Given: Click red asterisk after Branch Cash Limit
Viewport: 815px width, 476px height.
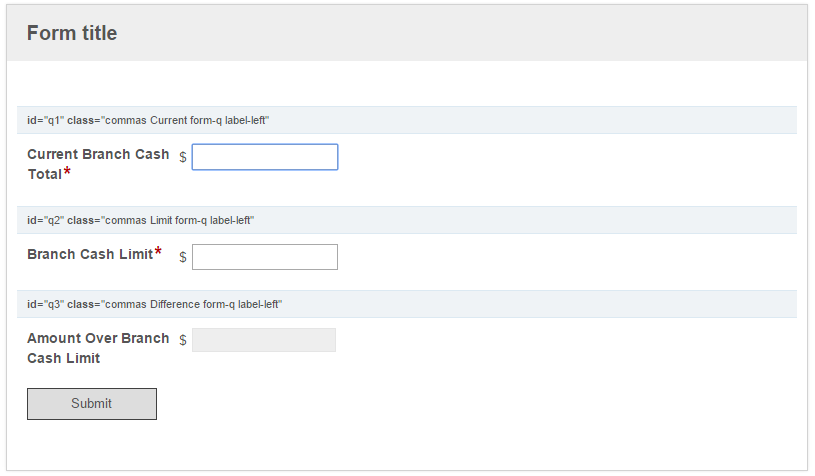Looking at the screenshot, I should point(158,252).
